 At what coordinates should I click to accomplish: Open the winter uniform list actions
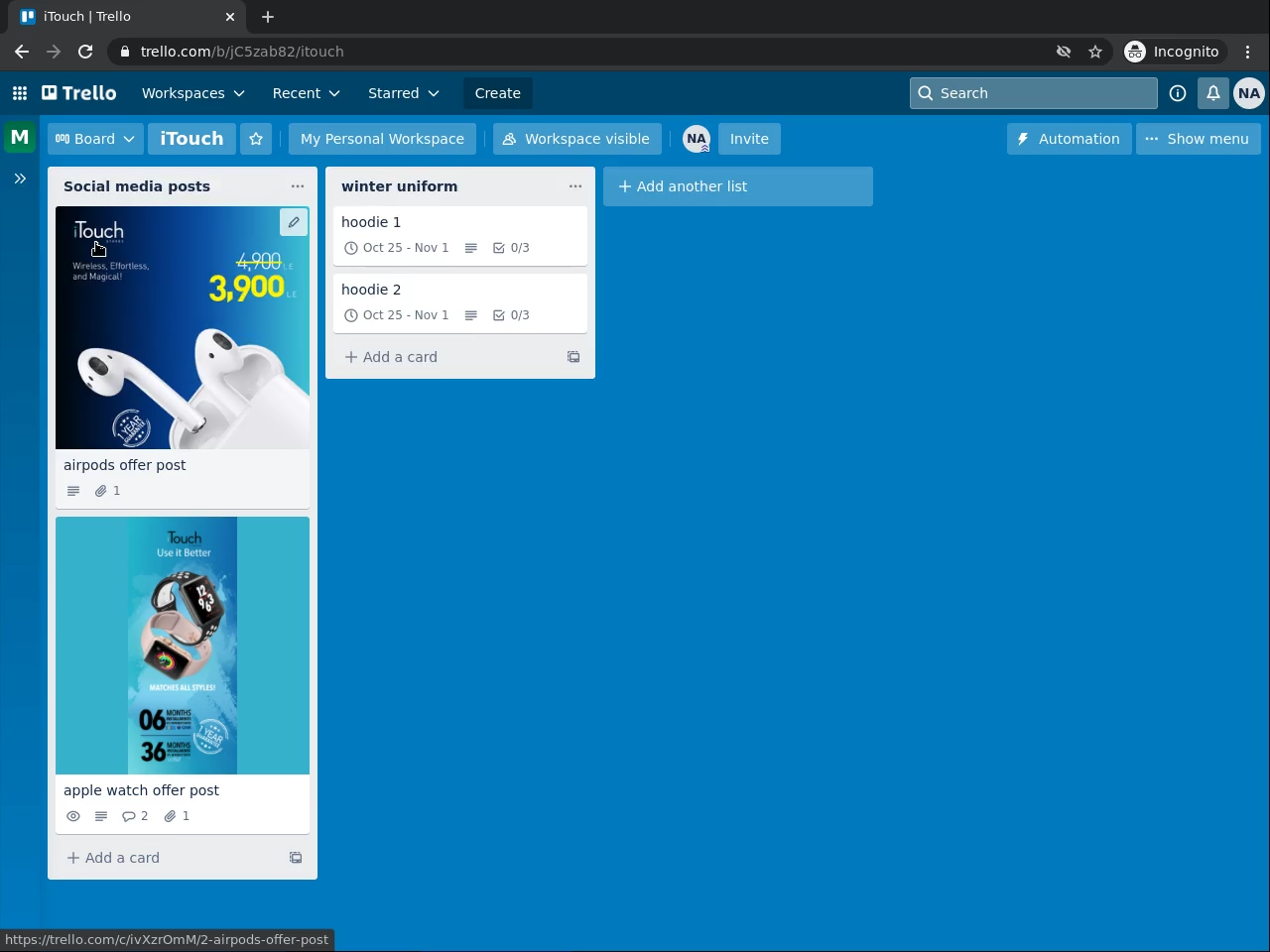575,186
